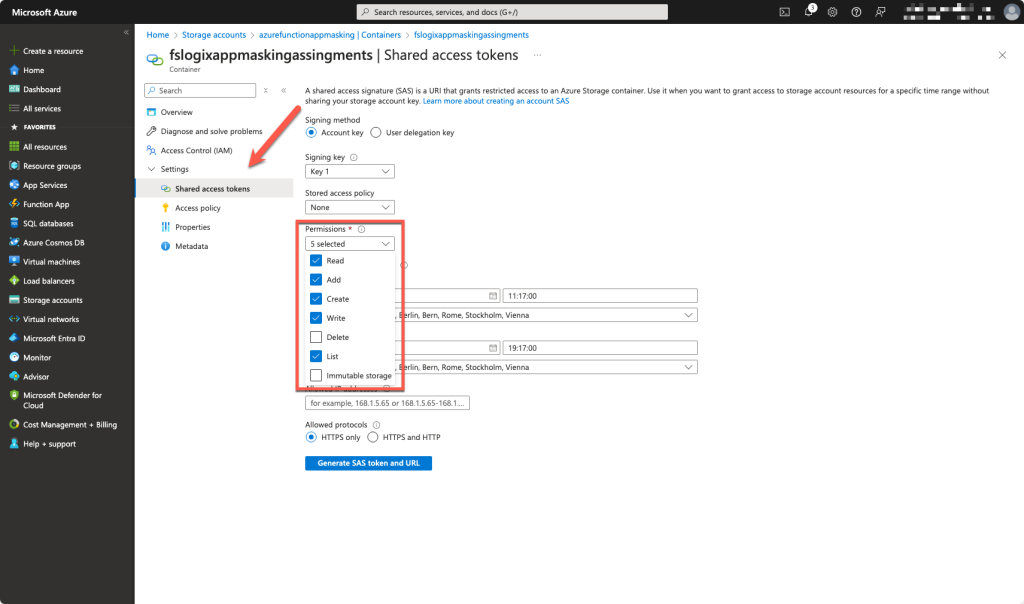
Task: Click the global search resources field
Action: [x=512, y=12]
